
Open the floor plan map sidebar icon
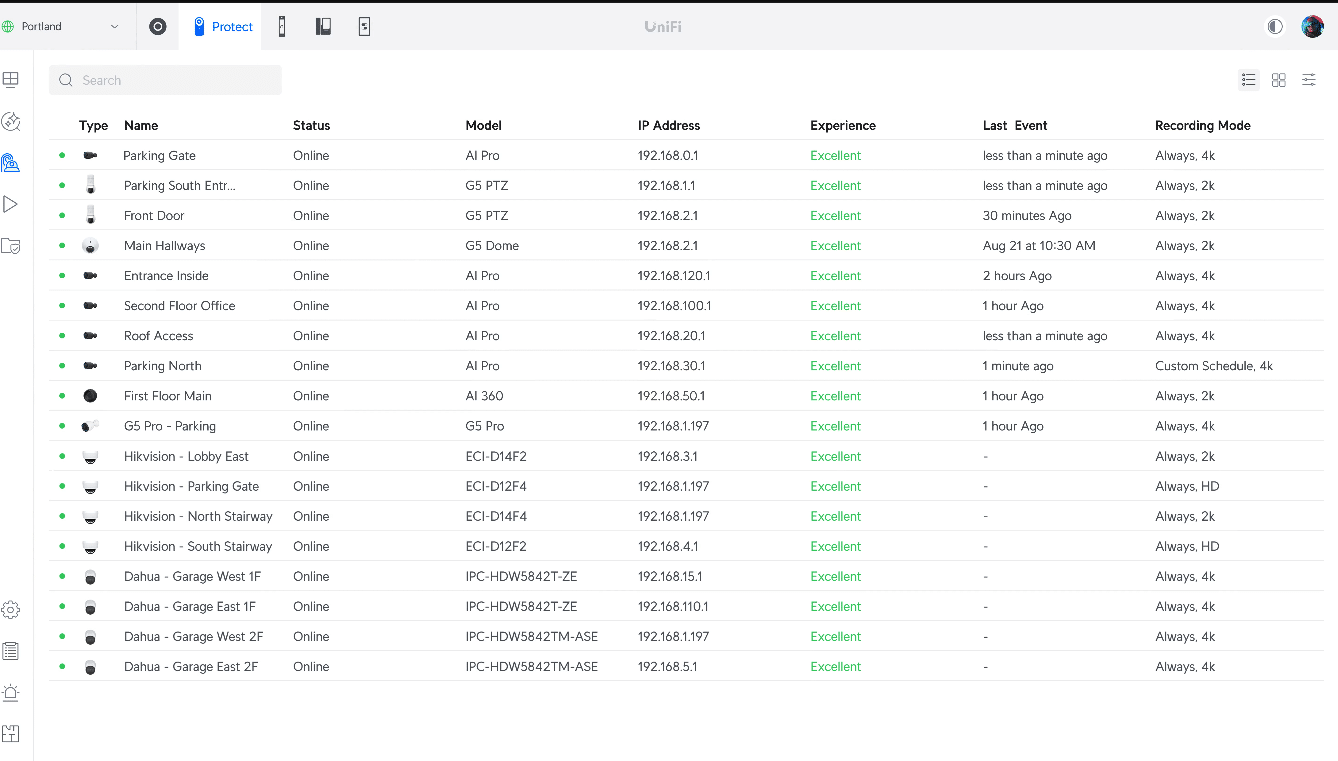pyautogui.click(x=11, y=733)
